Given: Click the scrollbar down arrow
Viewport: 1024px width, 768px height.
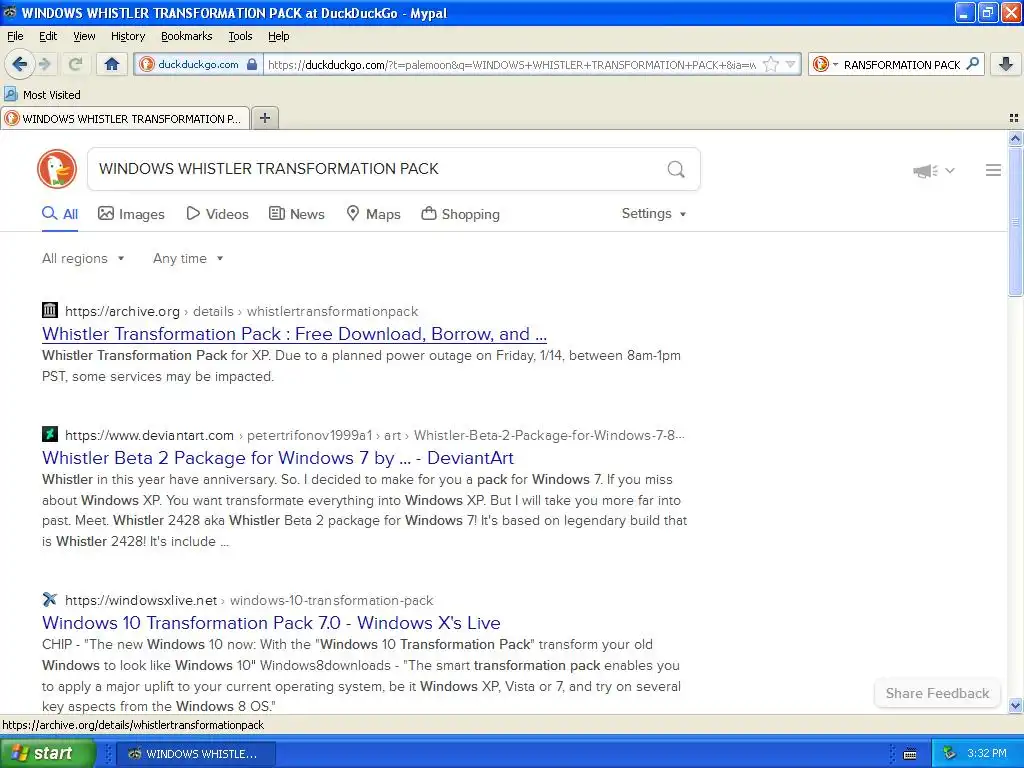Looking at the screenshot, I should click(x=1016, y=705).
